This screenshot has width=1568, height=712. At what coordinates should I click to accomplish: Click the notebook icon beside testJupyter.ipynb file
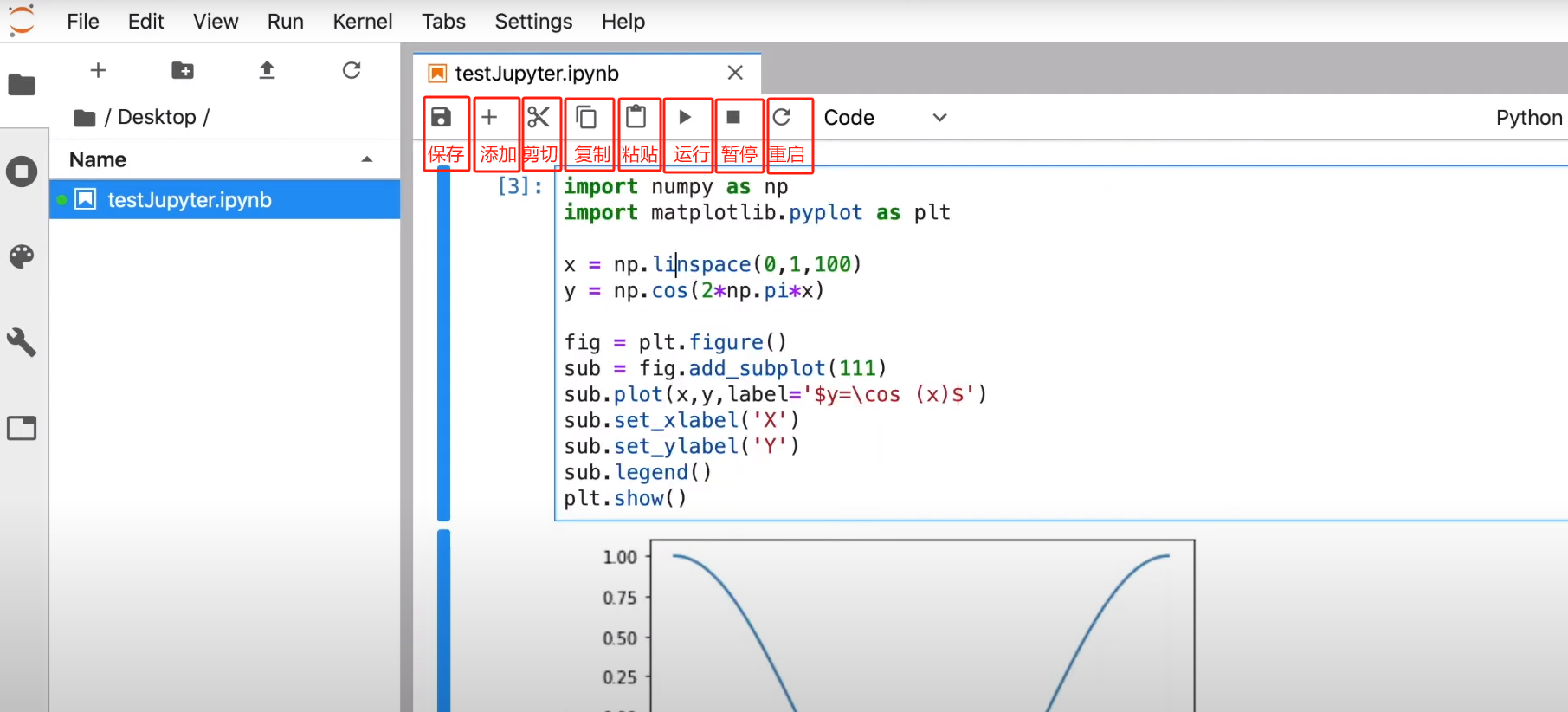86,200
